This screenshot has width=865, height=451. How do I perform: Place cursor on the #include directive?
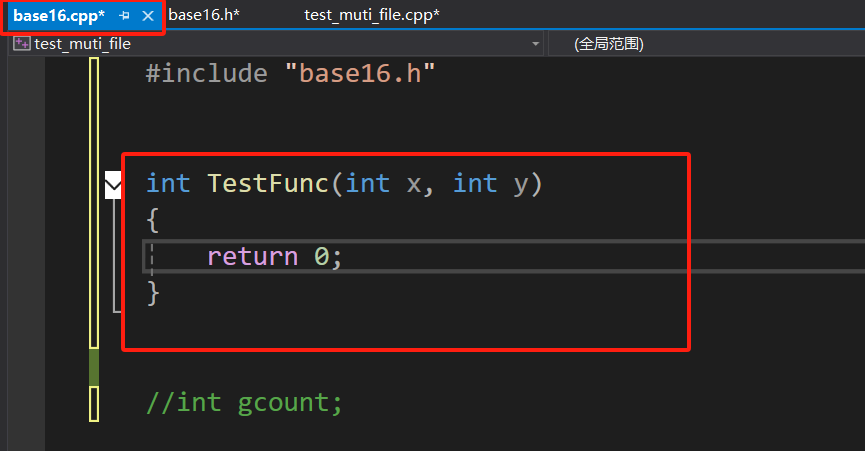(x=206, y=73)
